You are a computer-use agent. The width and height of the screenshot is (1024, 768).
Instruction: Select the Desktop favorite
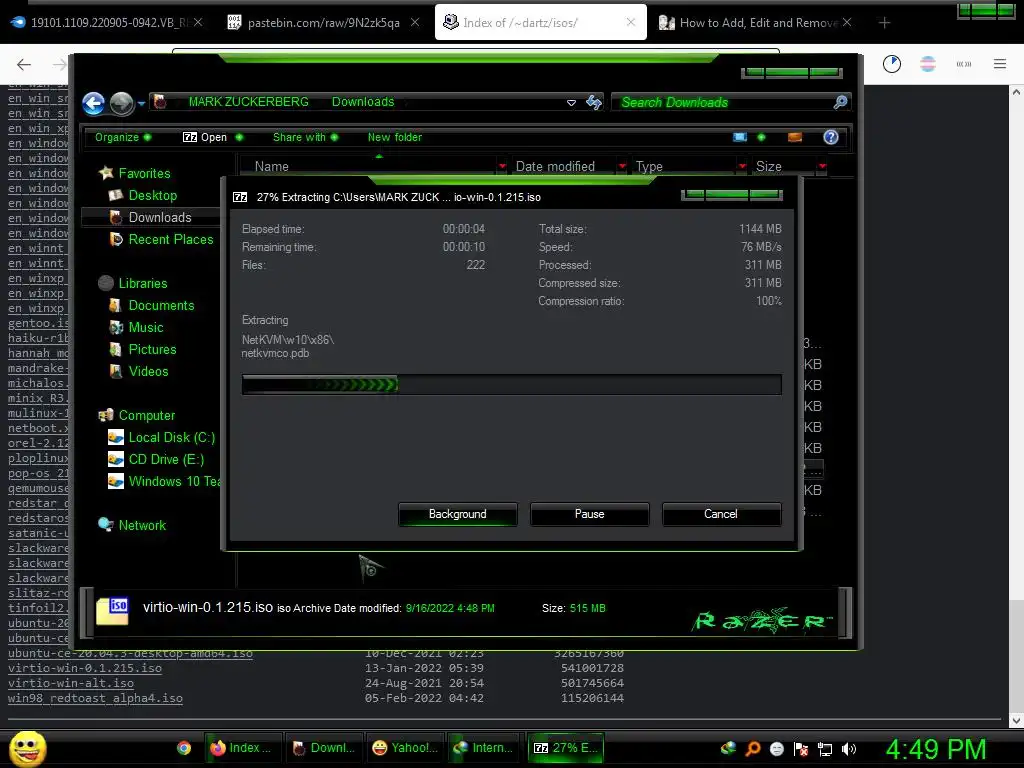coord(152,195)
